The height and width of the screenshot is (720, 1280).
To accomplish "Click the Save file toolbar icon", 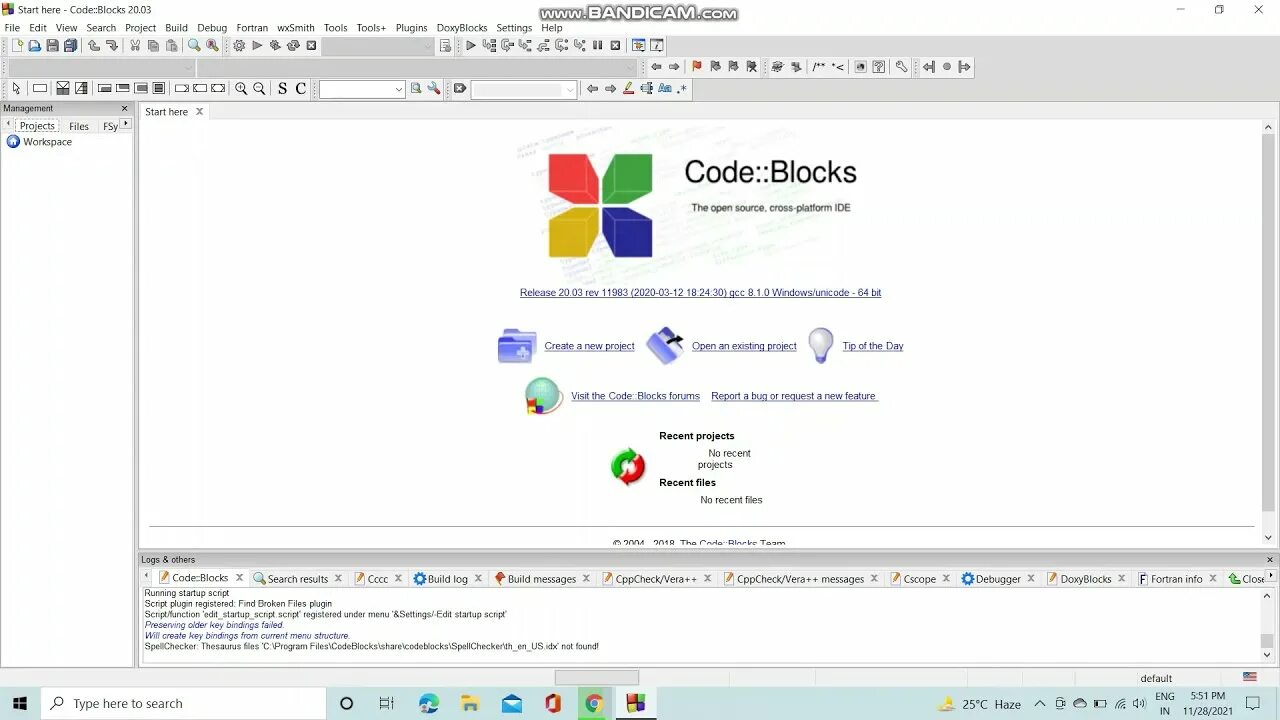I will [x=52, y=45].
